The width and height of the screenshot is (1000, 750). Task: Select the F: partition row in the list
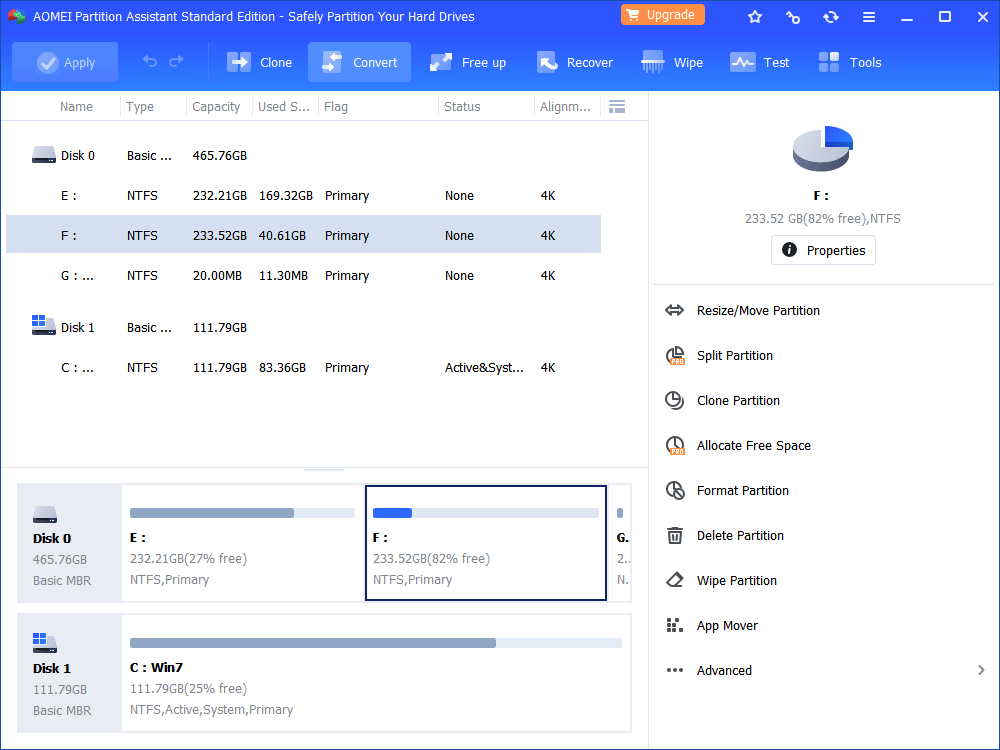(x=300, y=235)
